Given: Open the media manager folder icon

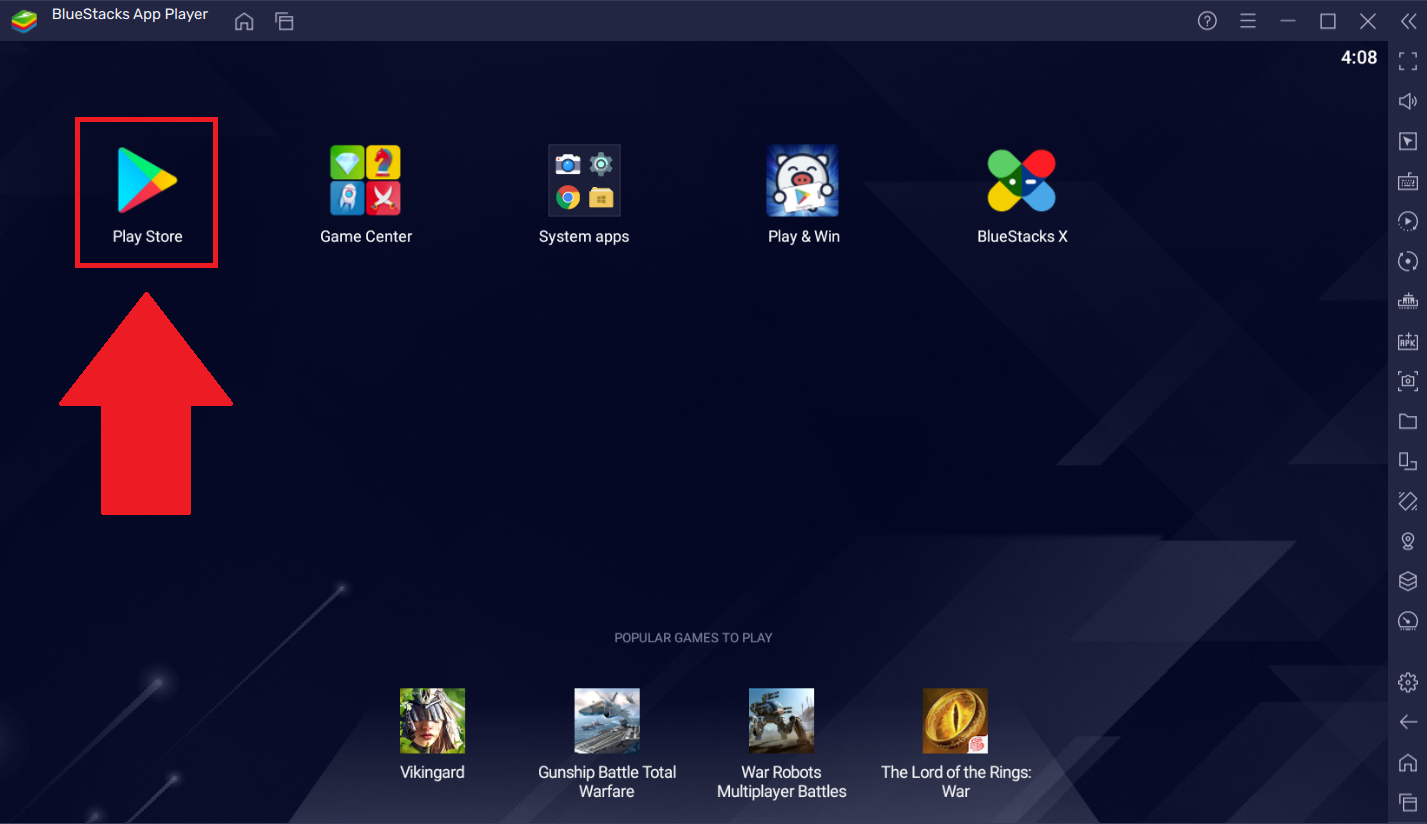Looking at the screenshot, I should (1408, 421).
